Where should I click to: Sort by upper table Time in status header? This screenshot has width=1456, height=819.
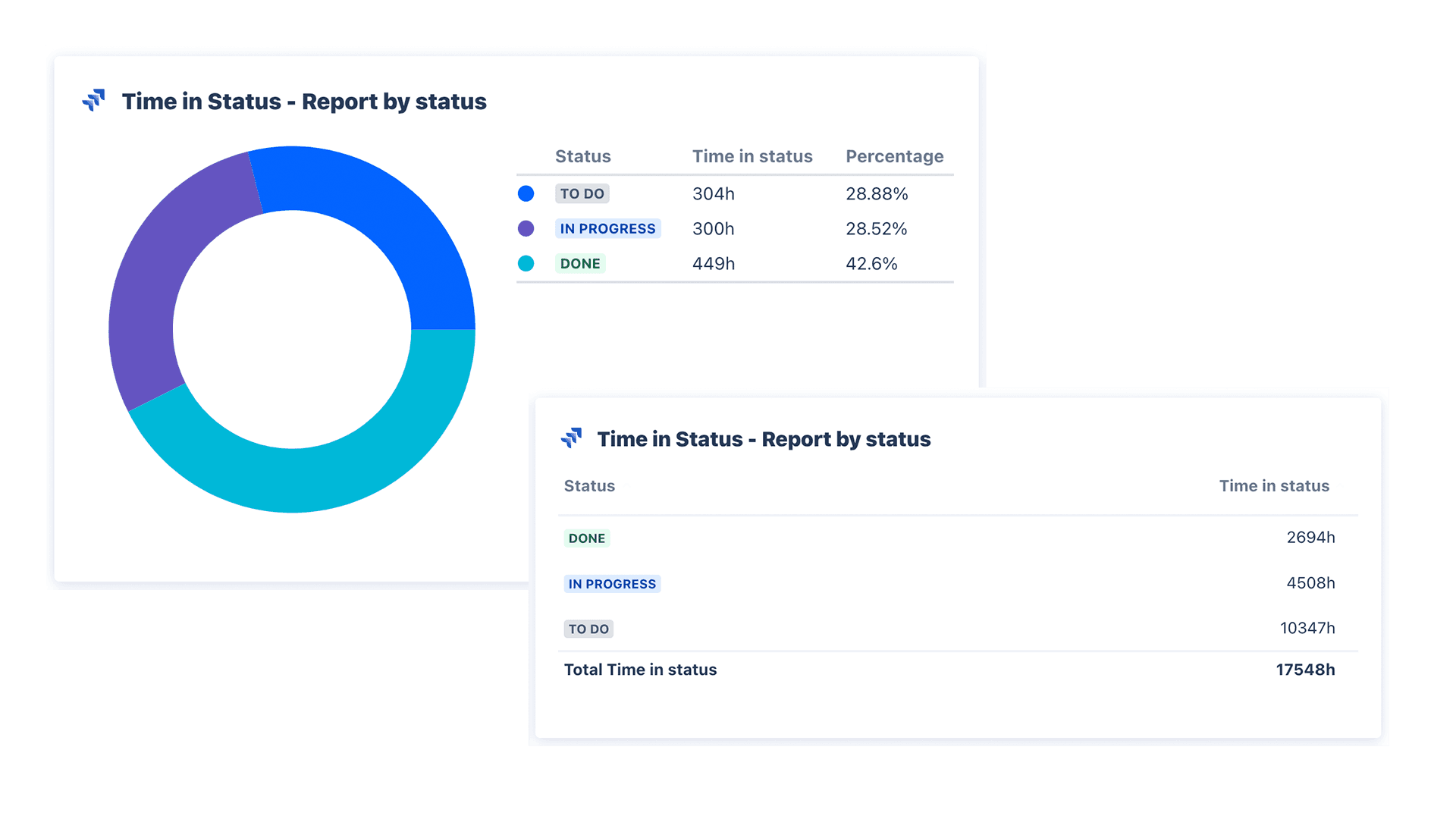click(752, 156)
